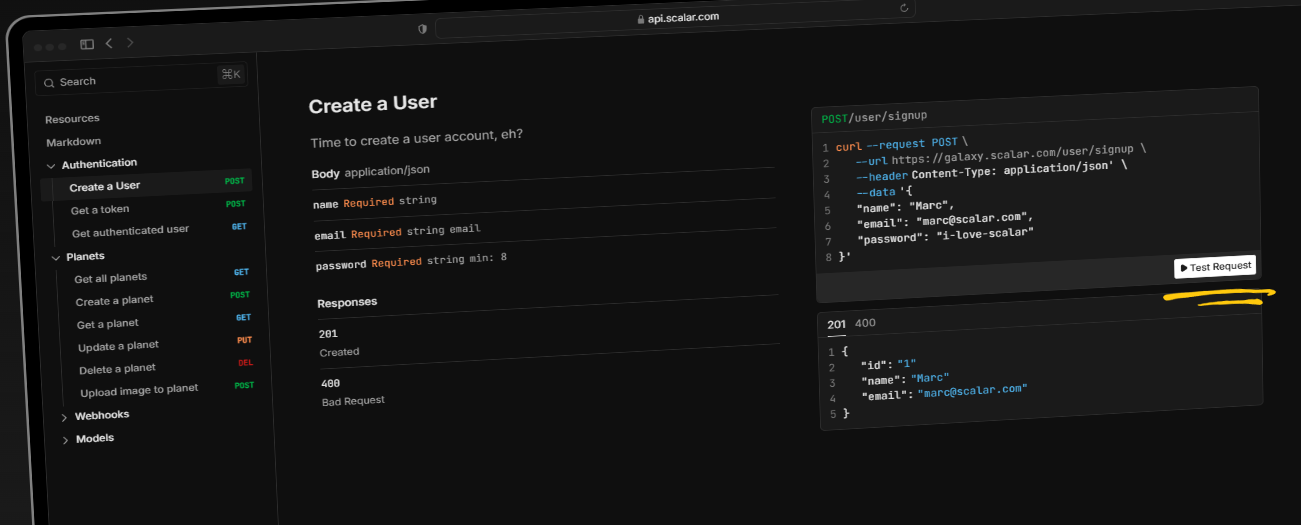
Task: Open Get a planet endpoint
Action: (108, 324)
